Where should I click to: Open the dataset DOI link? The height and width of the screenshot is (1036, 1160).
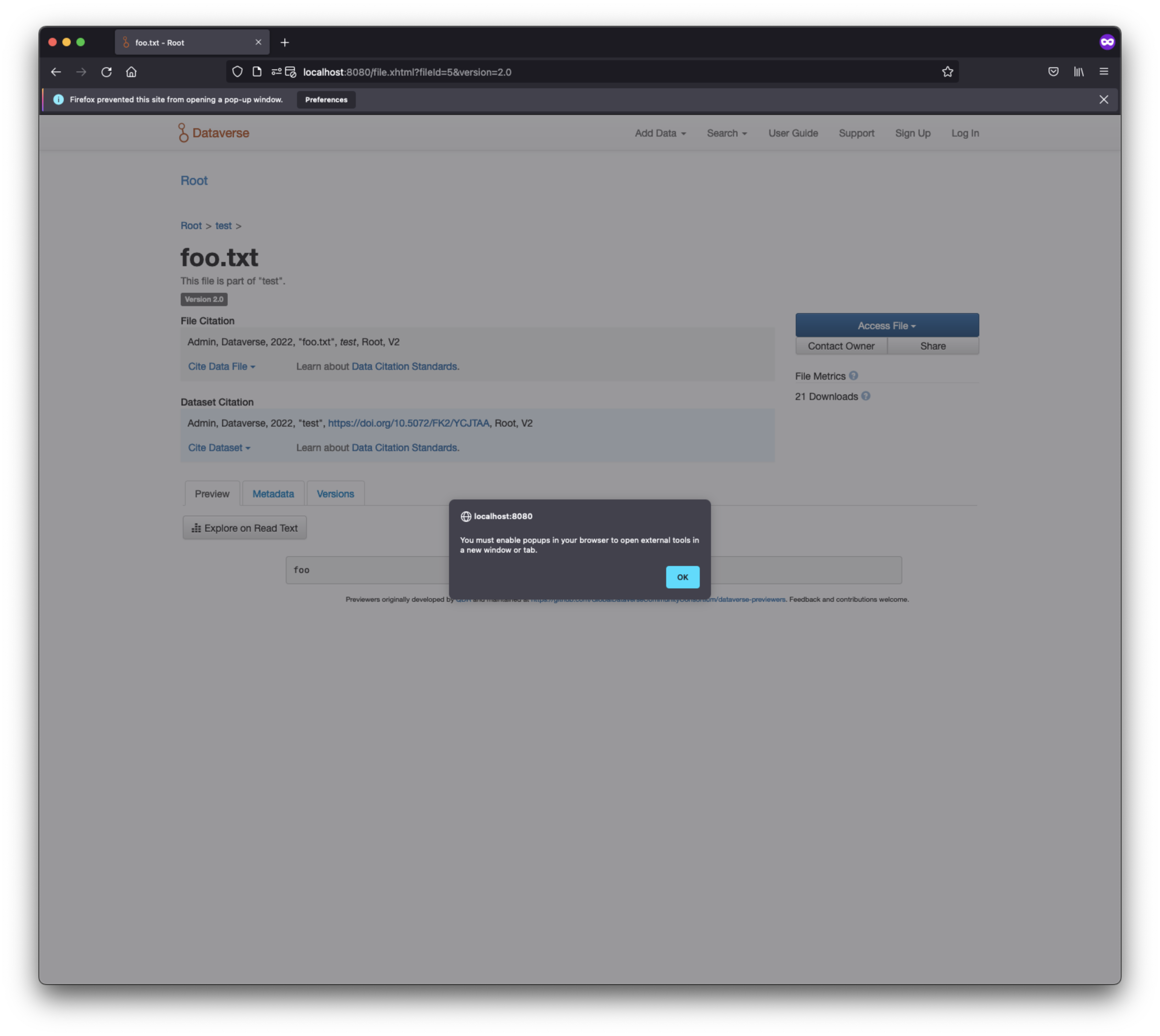point(409,423)
